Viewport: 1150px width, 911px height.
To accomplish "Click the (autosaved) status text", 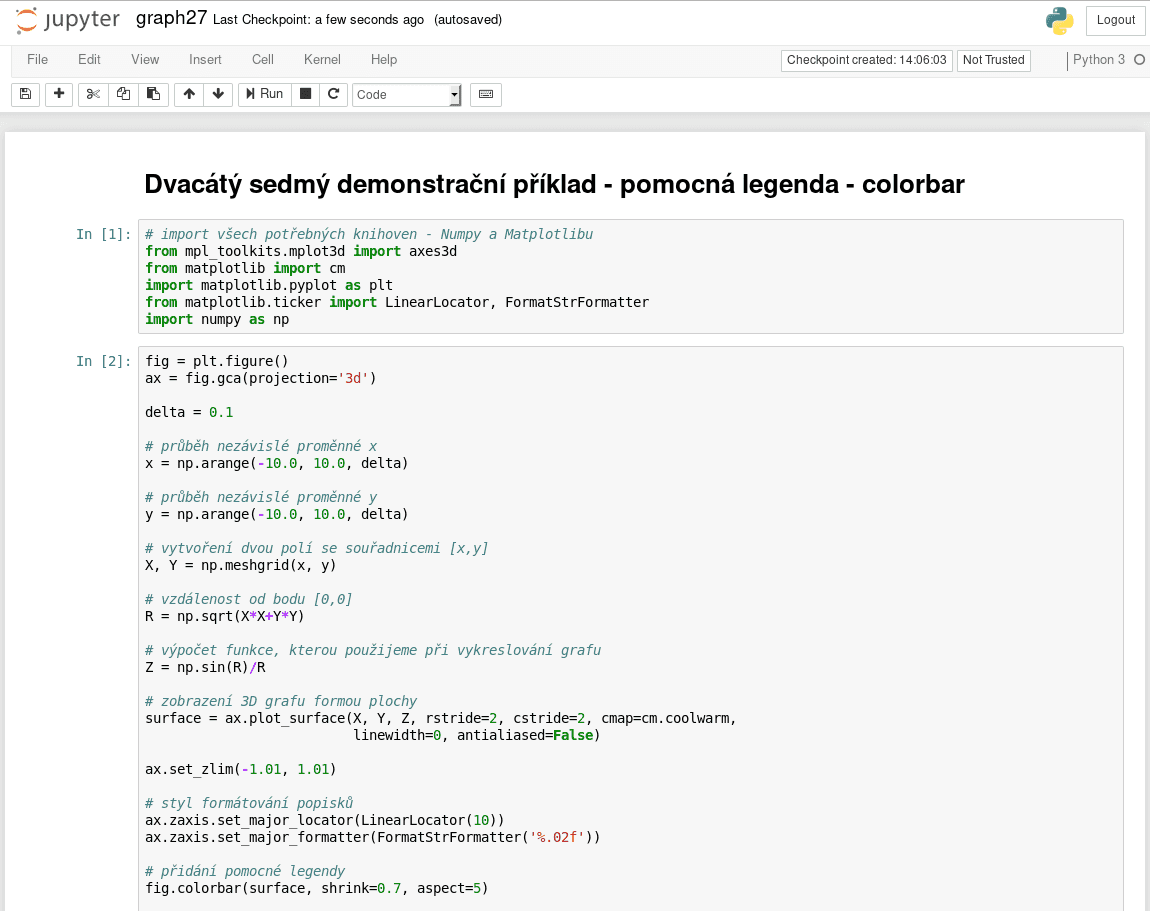I will pyautogui.click(x=468, y=20).
